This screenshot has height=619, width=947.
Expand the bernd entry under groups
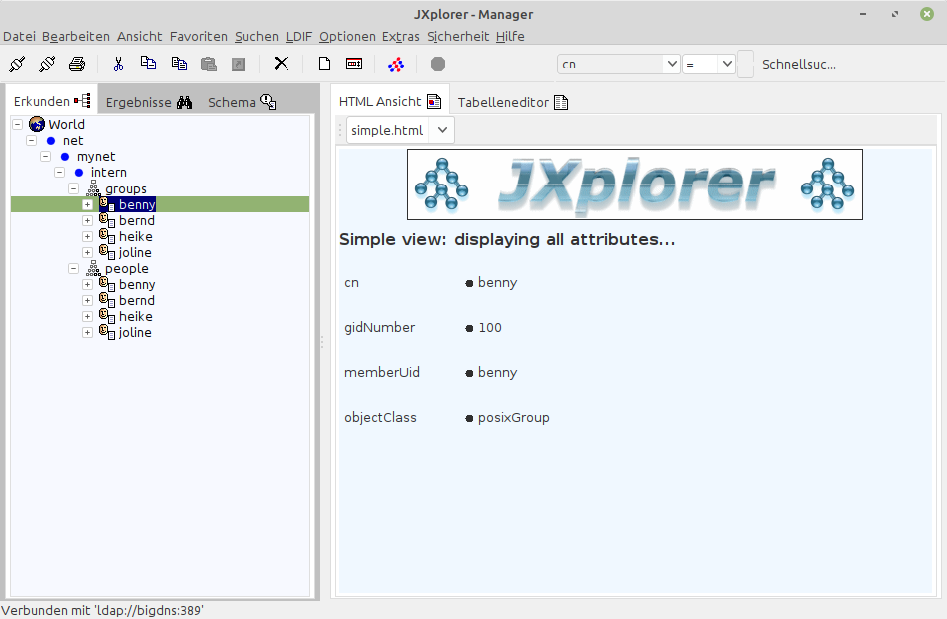[x=88, y=220]
